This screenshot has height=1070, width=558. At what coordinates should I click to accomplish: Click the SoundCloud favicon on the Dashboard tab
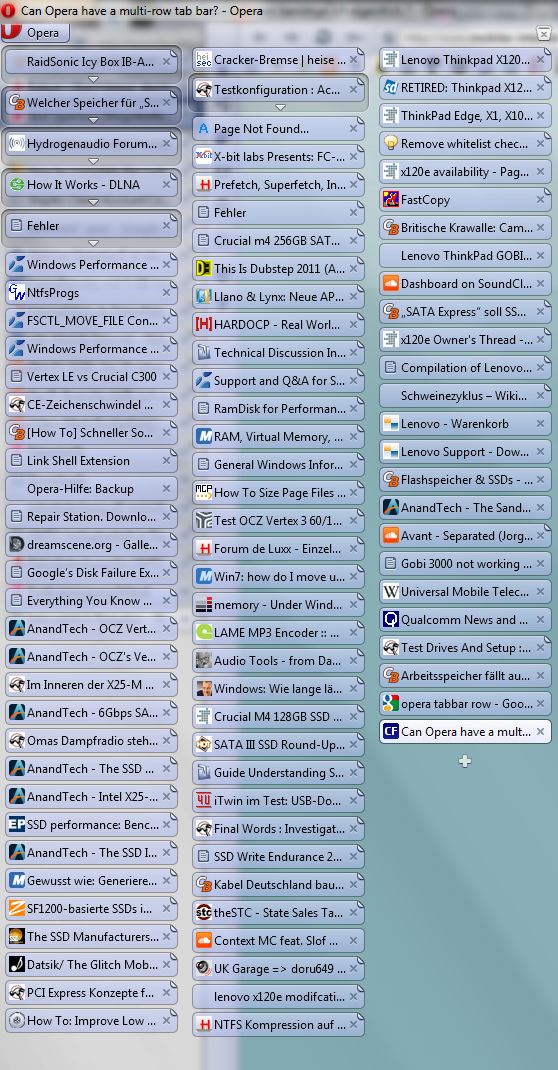[391, 283]
